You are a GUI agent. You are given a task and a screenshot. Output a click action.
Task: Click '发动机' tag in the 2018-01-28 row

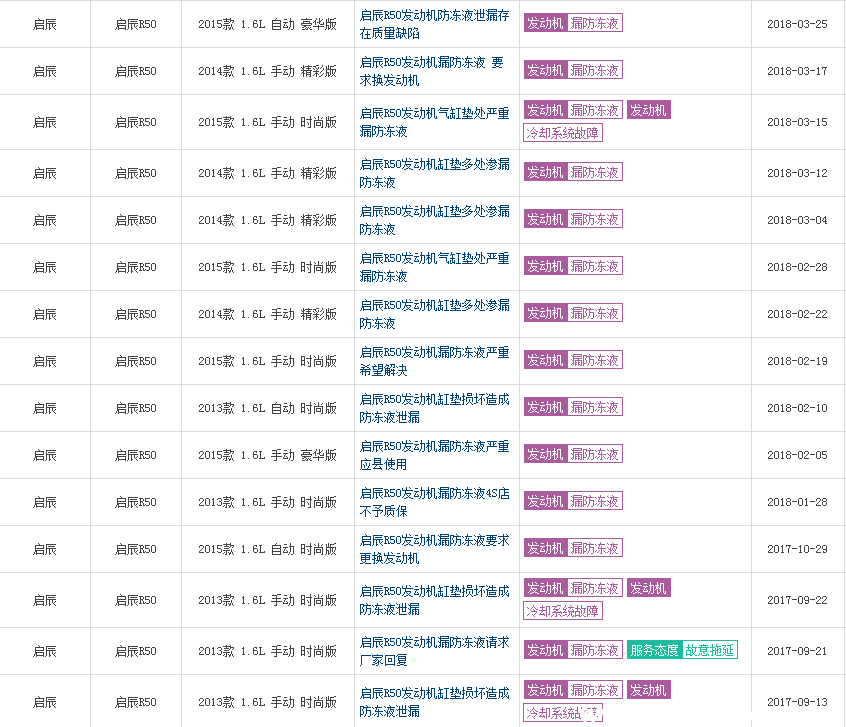pyautogui.click(x=545, y=501)
